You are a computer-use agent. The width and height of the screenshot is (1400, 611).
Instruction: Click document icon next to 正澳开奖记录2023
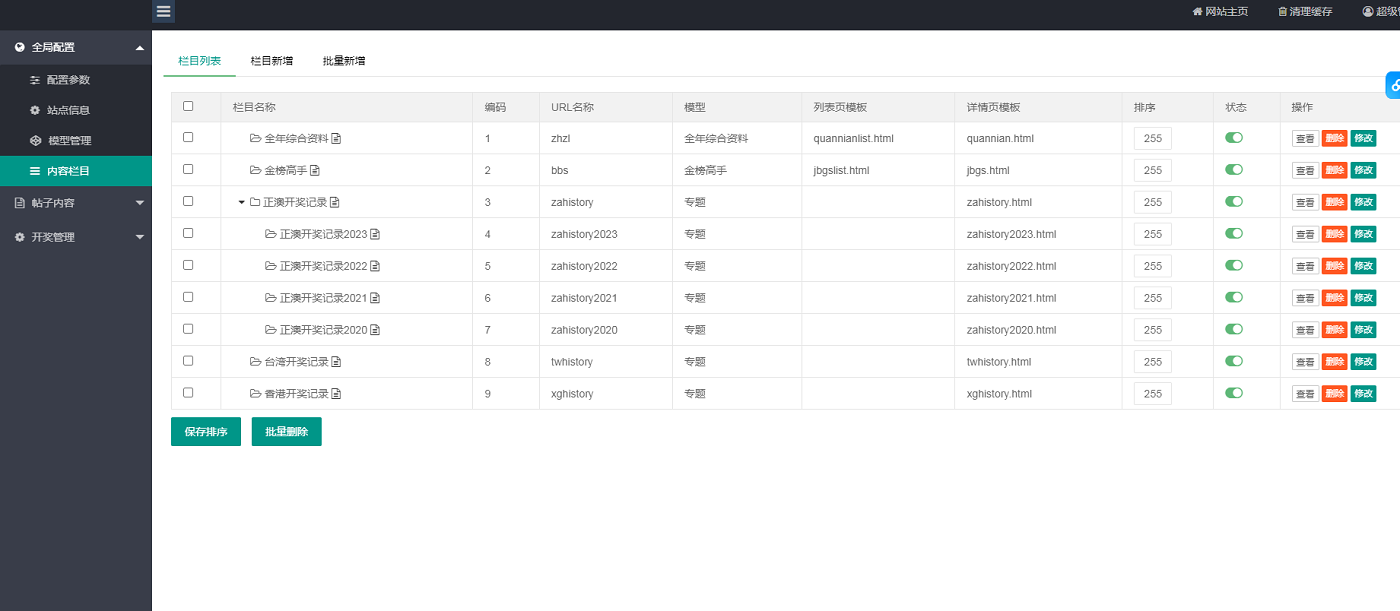[375, 235]
